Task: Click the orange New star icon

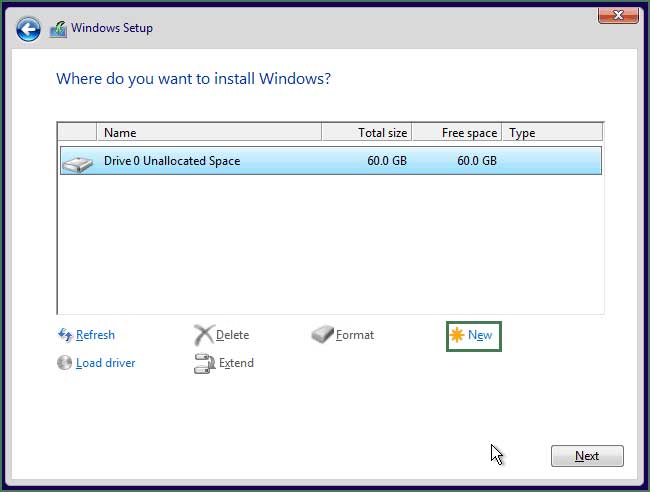Action: tap(457, 335)
